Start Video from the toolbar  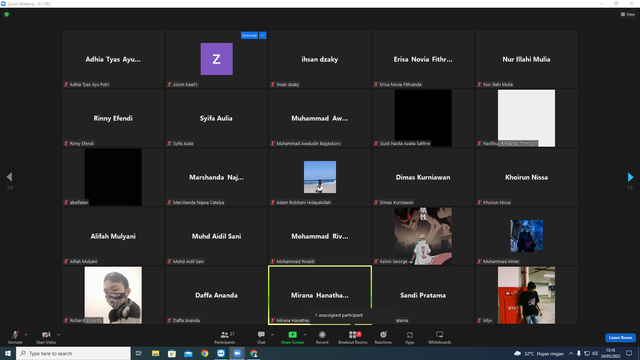click(46, 337)
